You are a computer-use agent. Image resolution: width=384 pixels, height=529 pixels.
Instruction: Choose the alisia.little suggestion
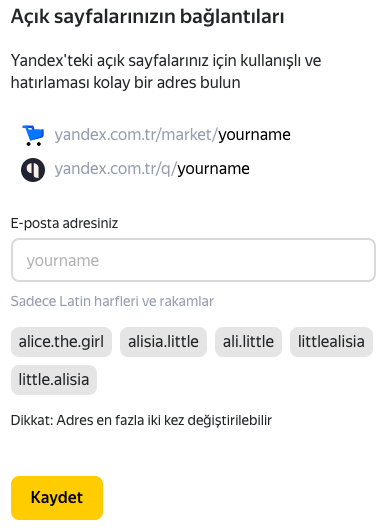(x=163, y=342)
